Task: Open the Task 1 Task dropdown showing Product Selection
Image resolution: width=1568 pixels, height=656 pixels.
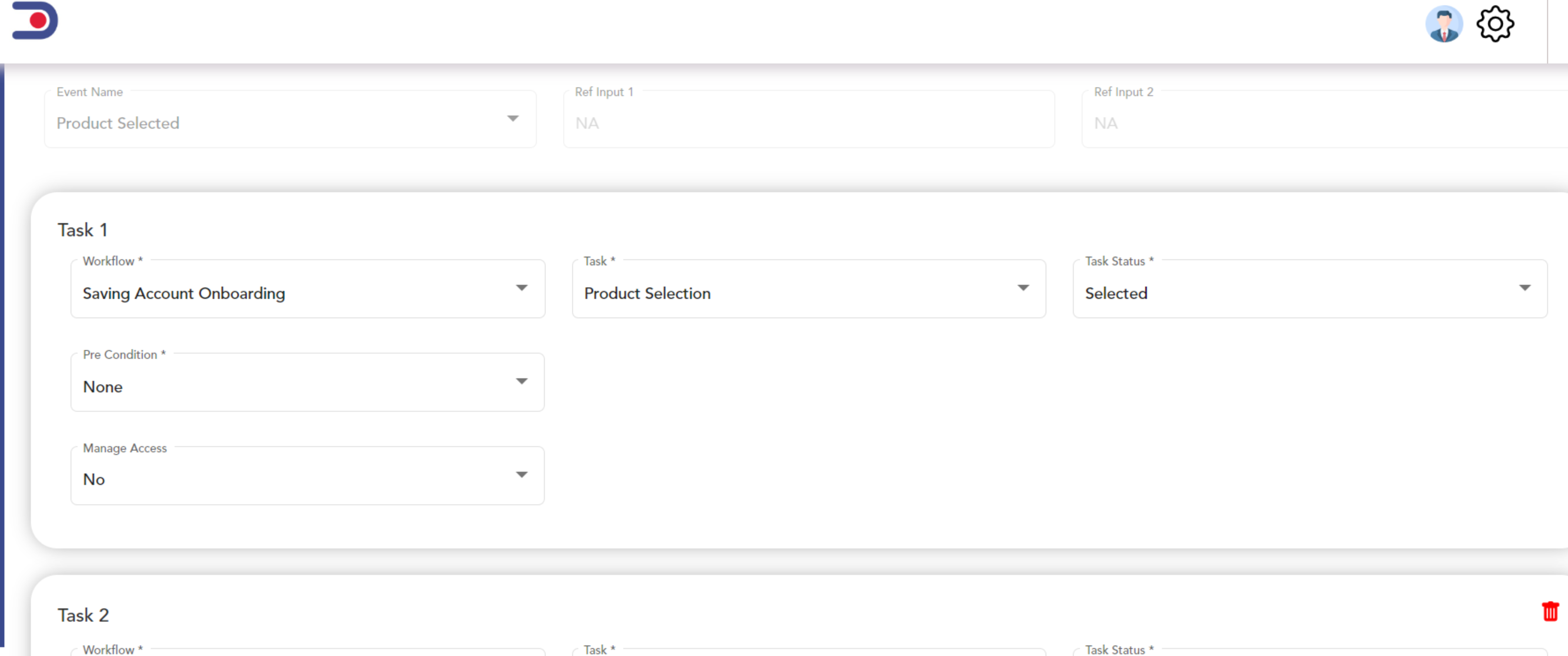Action: pyautogui.click(x=809, y=289)
